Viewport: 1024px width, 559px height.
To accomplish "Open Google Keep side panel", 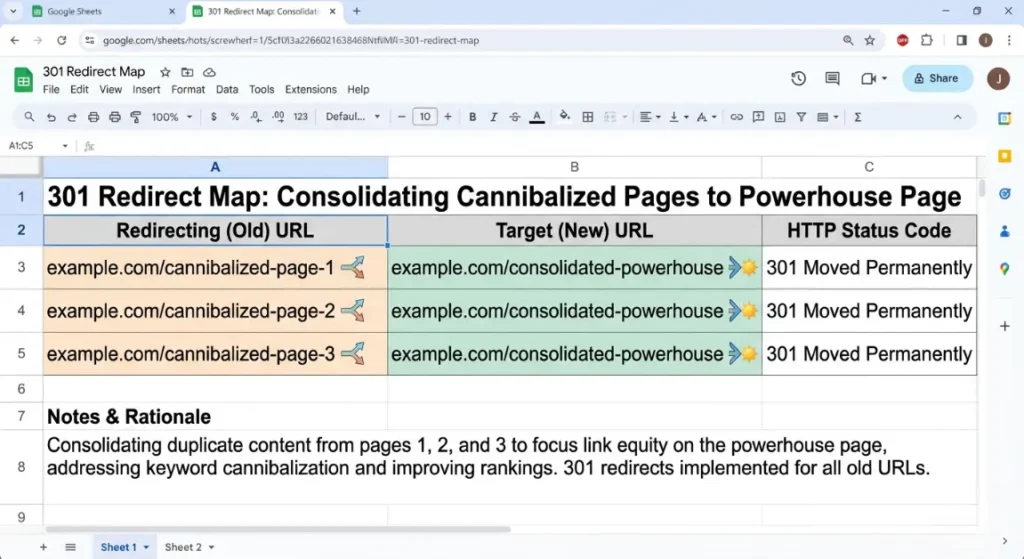I will (x=1004, y=156).
